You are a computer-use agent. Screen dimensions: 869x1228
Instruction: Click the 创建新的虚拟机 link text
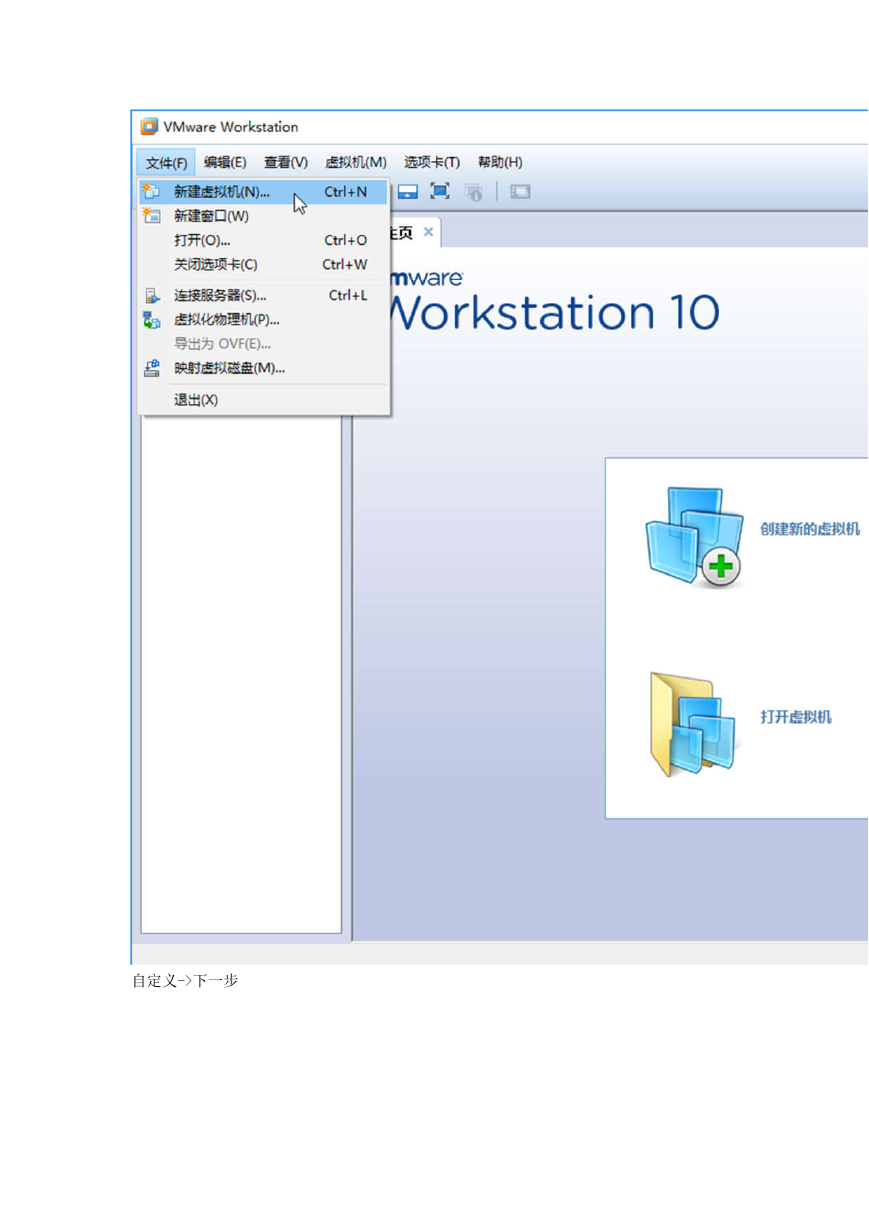810,530
